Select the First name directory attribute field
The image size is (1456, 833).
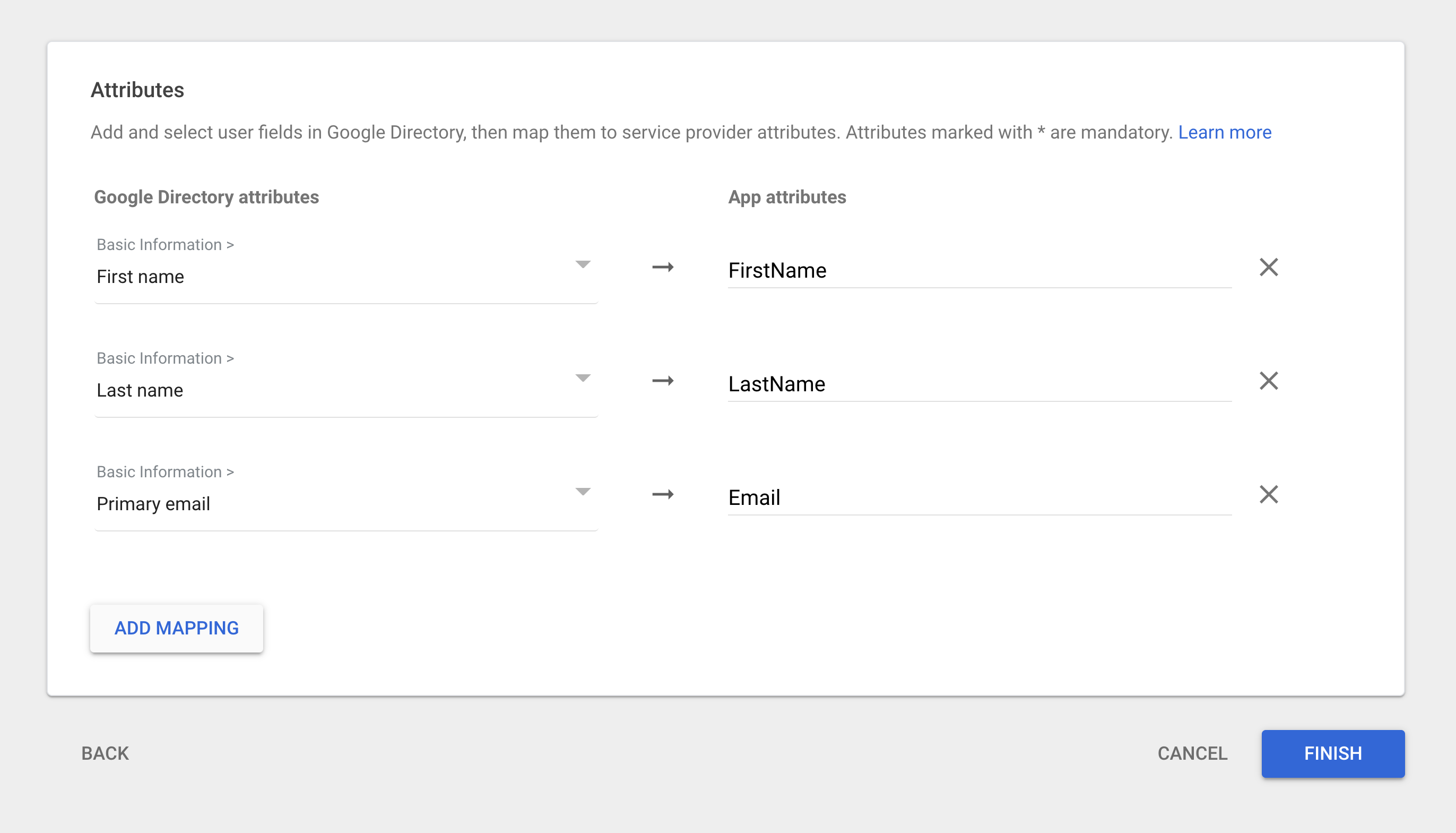click(332, 276)
